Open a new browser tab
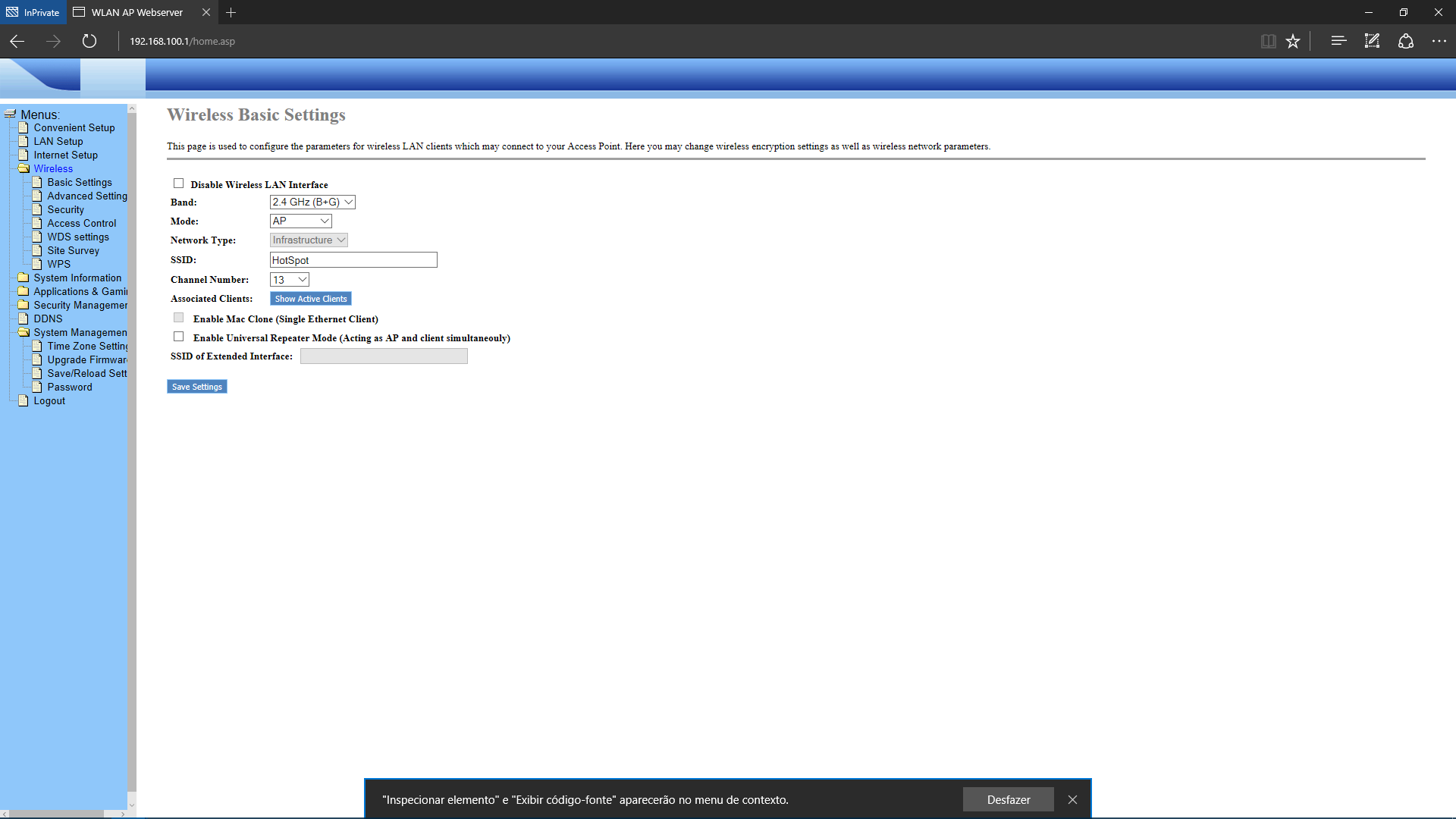This screenshot has height=819, width=1456. point(231,12)
